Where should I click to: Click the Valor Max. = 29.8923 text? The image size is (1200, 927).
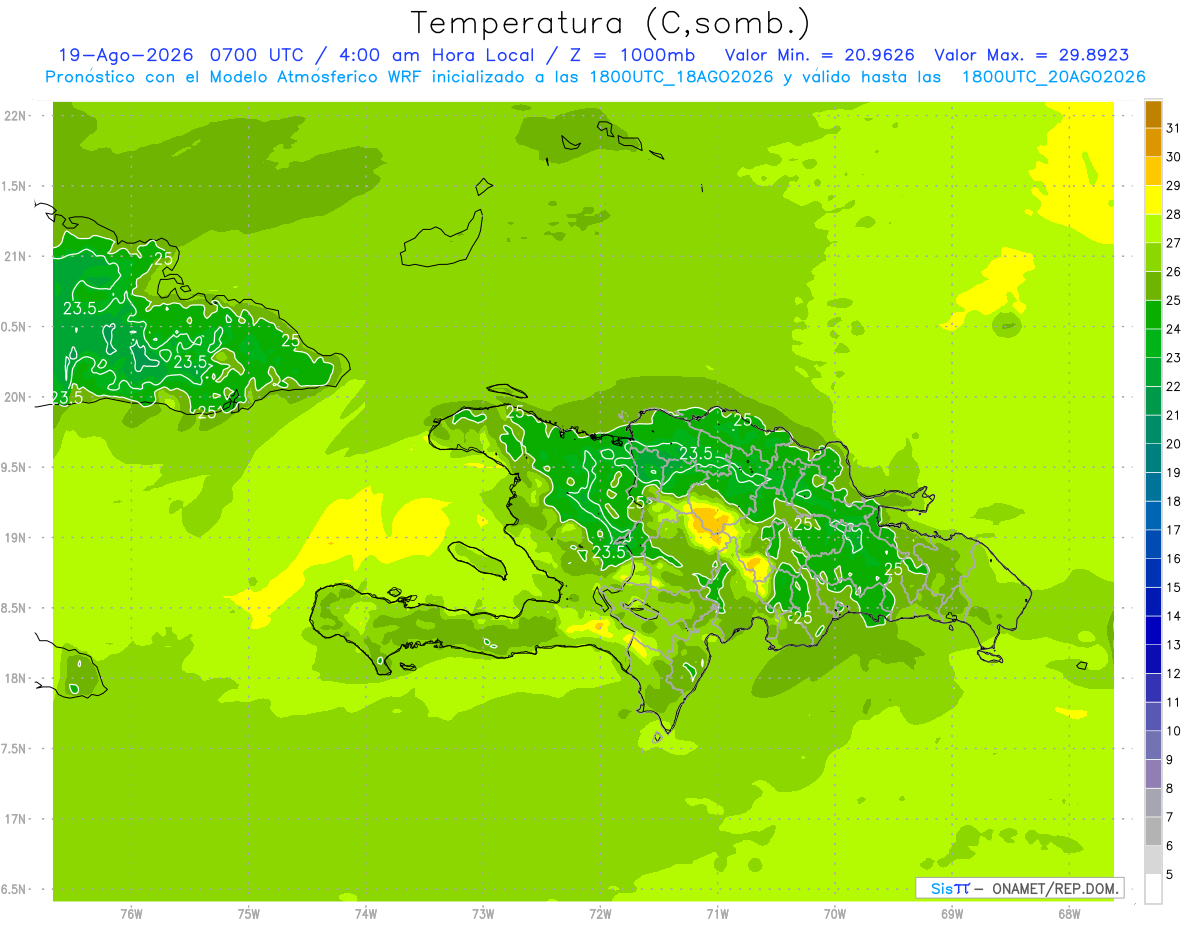(1032, 55)
